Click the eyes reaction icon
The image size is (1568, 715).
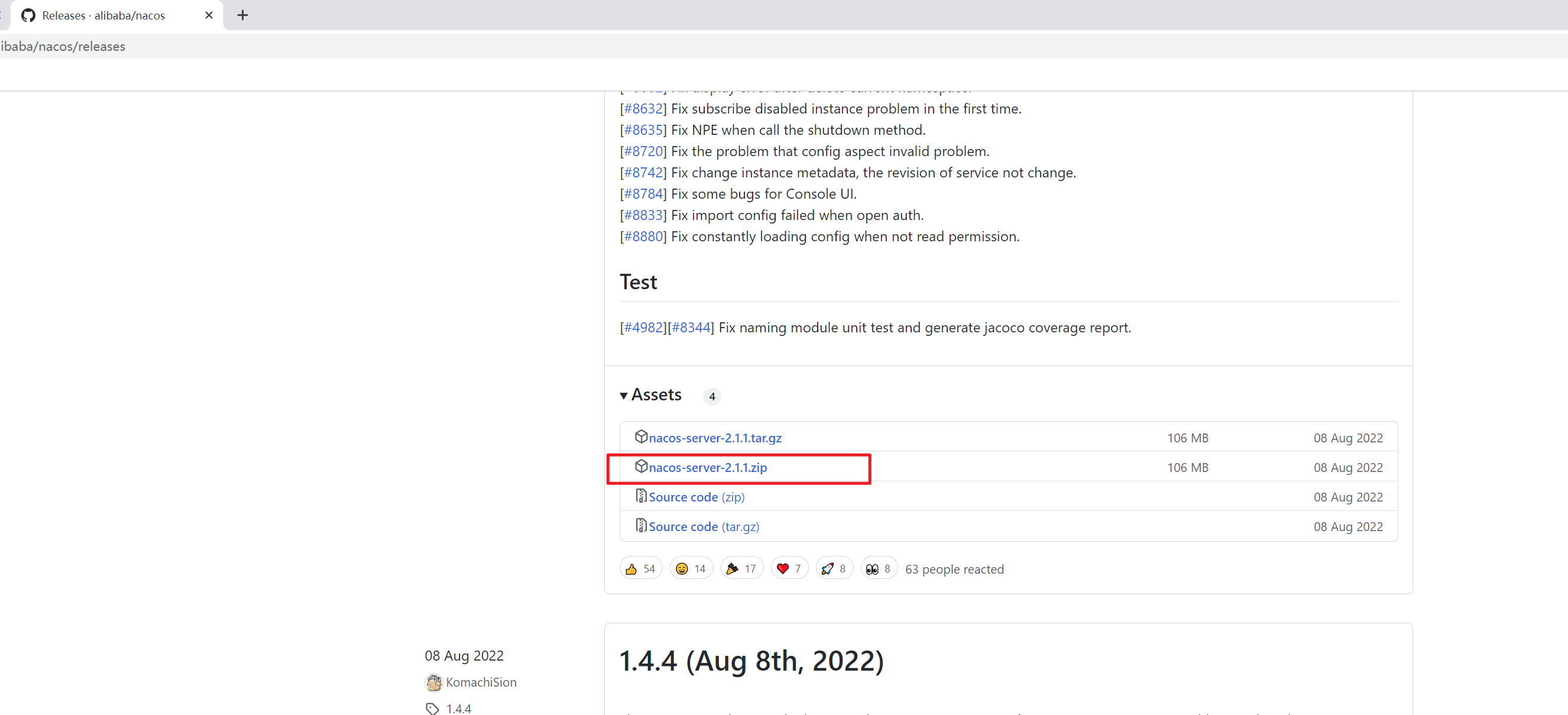[872, 569]
